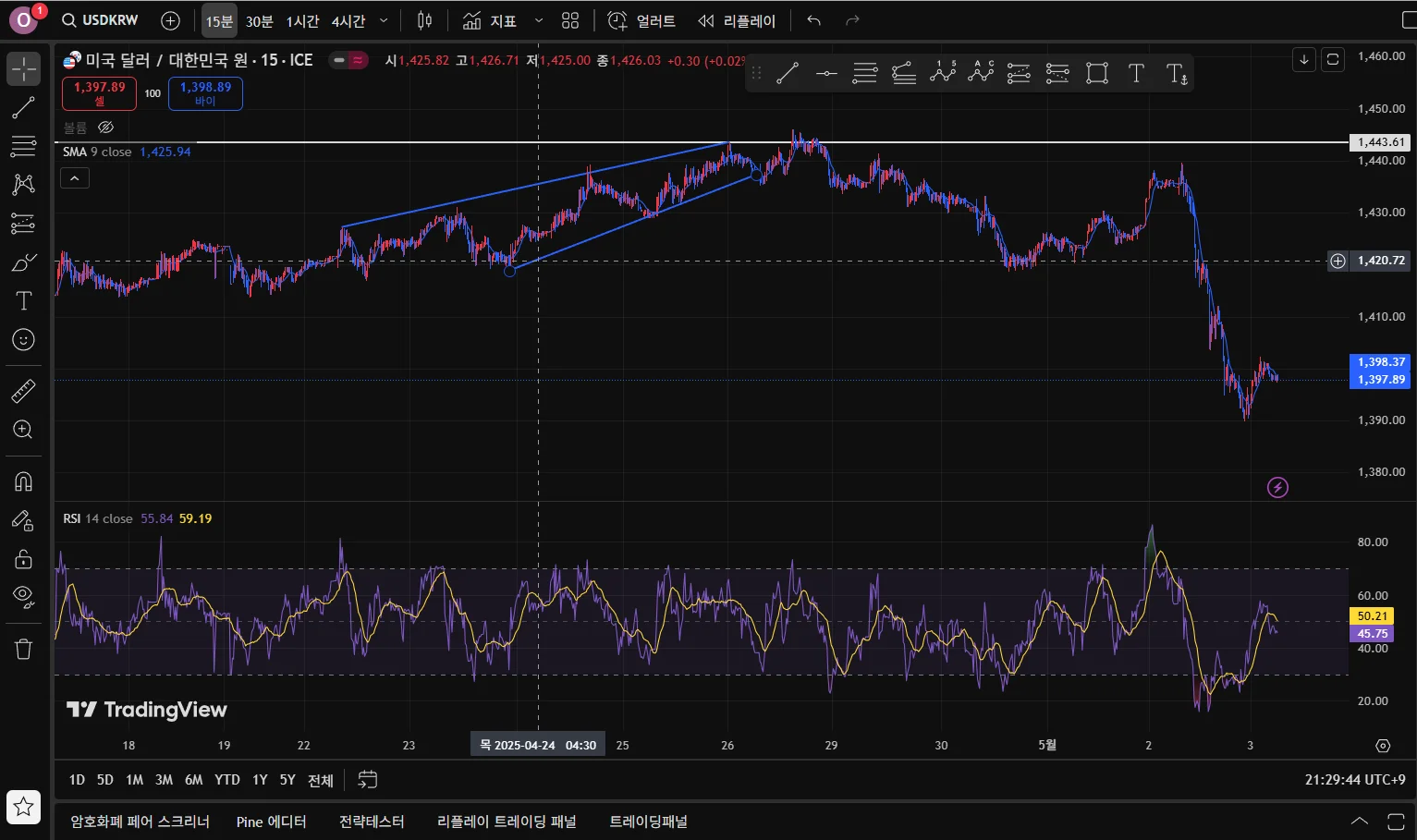1417x840 pixels.
Task: Pick trend line in floating drawing toolbar
Action: [788, 73]
